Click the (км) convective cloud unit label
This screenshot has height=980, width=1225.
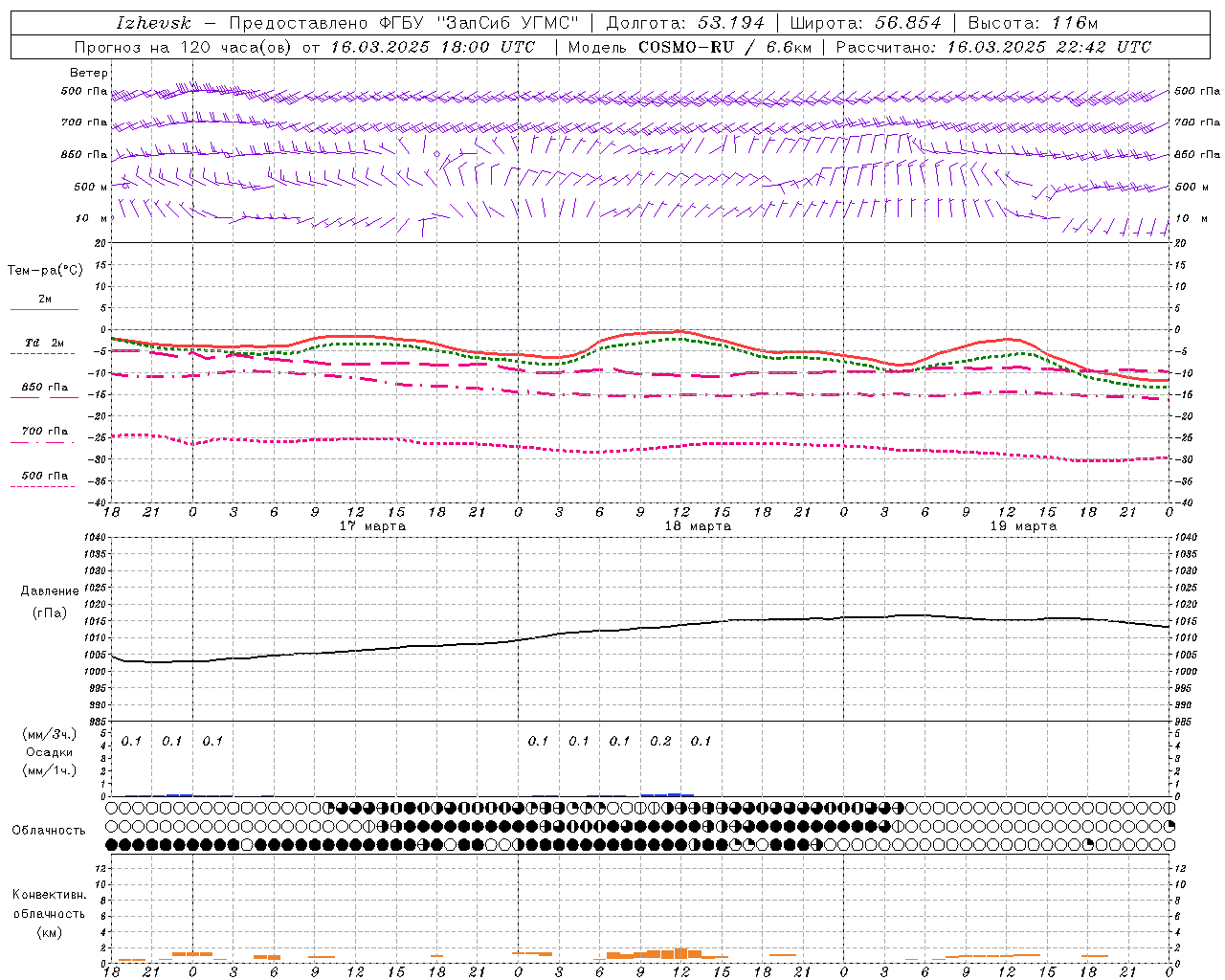[50, 932]
